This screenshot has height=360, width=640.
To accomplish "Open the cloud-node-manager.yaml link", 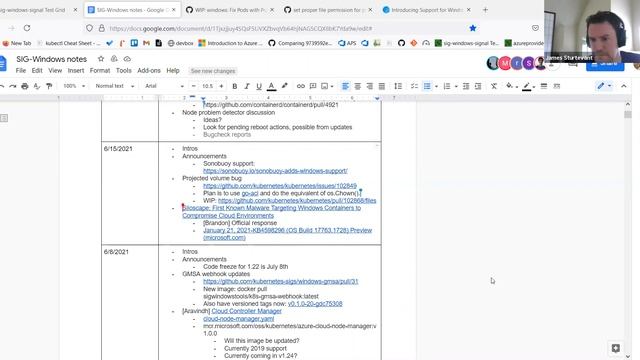I will click(238, 319).
